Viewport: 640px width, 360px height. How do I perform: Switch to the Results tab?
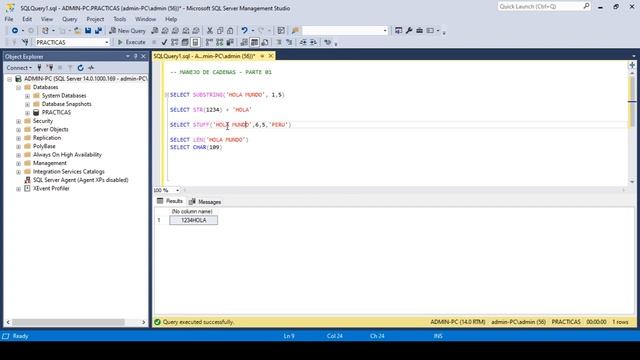pos(170,201)
